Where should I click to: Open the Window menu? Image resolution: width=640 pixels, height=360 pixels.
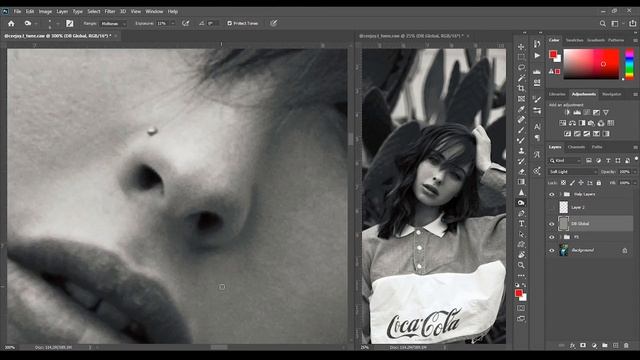154,11
